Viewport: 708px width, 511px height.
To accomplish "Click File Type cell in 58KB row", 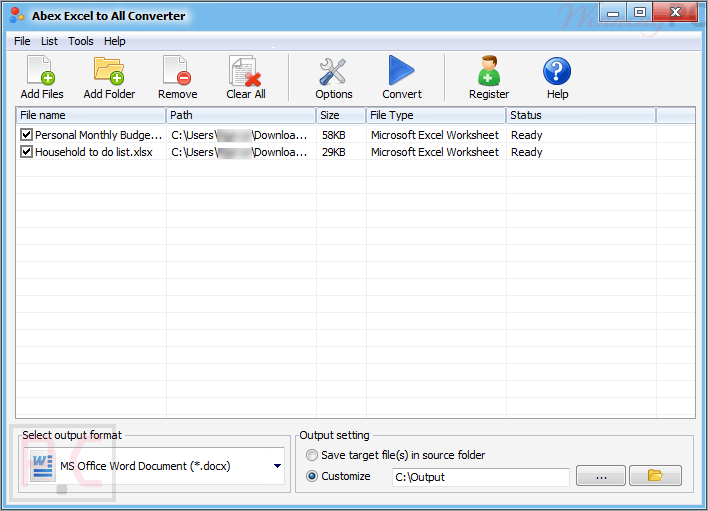I will (435, 135).
